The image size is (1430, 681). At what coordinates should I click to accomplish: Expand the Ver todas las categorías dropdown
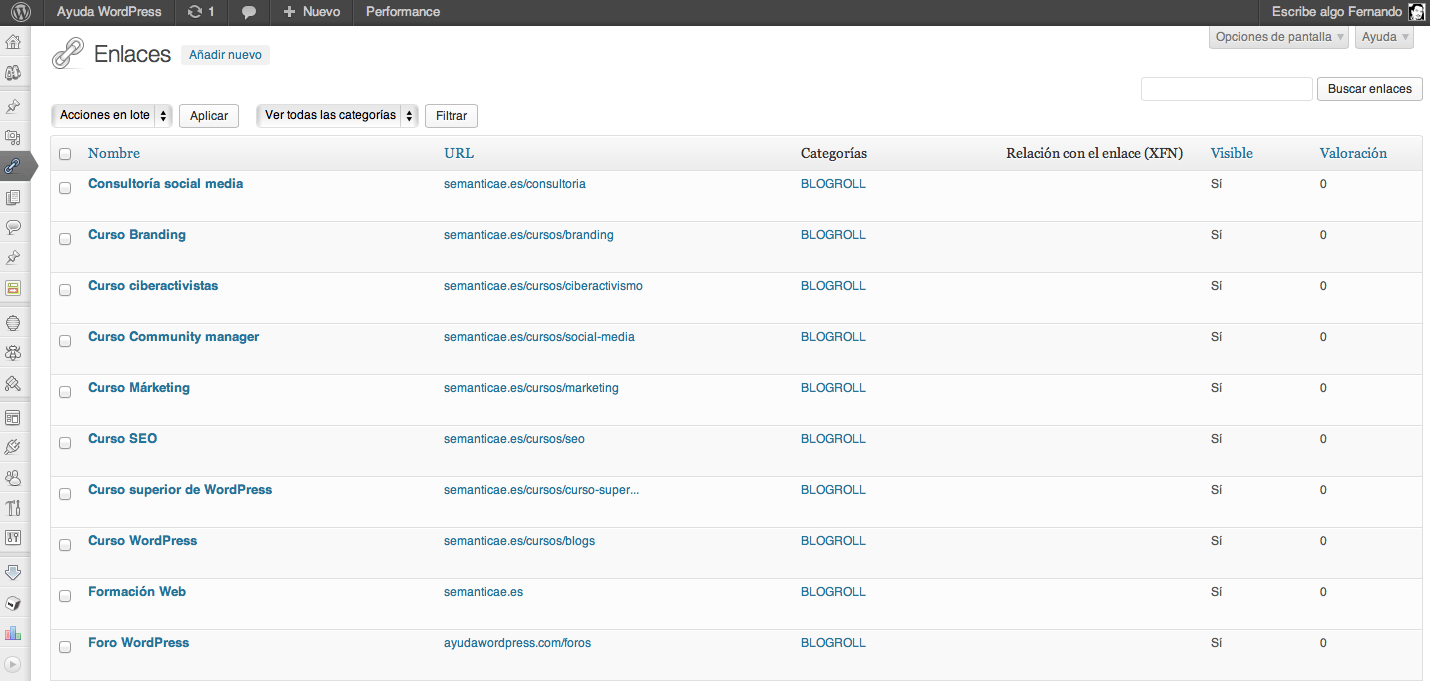[x=337, y=116]
